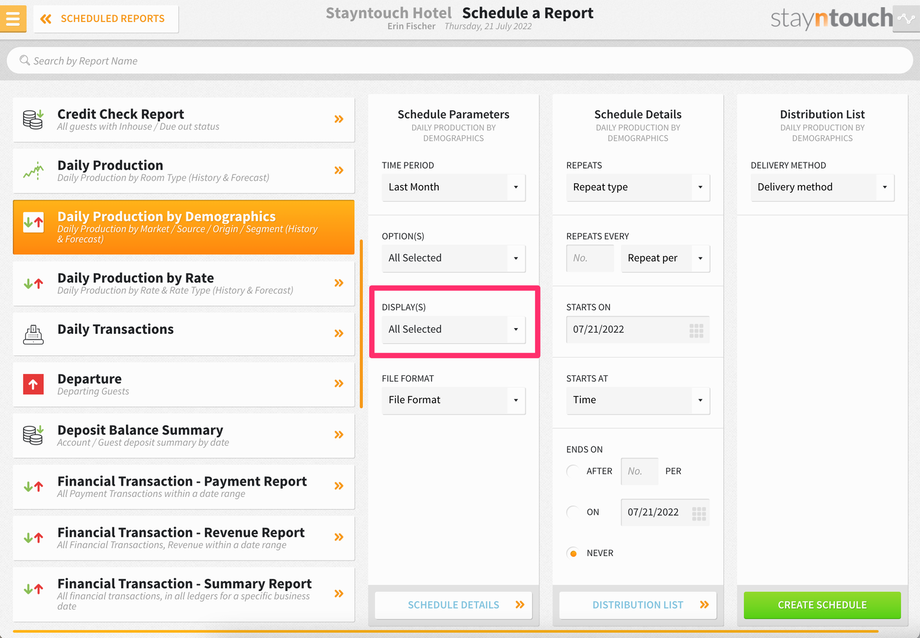Click the Financial Transaction Payment Report arrows icon
This screenshot has width=920, height=638.
pyautogui.click(x=33, y=486)
